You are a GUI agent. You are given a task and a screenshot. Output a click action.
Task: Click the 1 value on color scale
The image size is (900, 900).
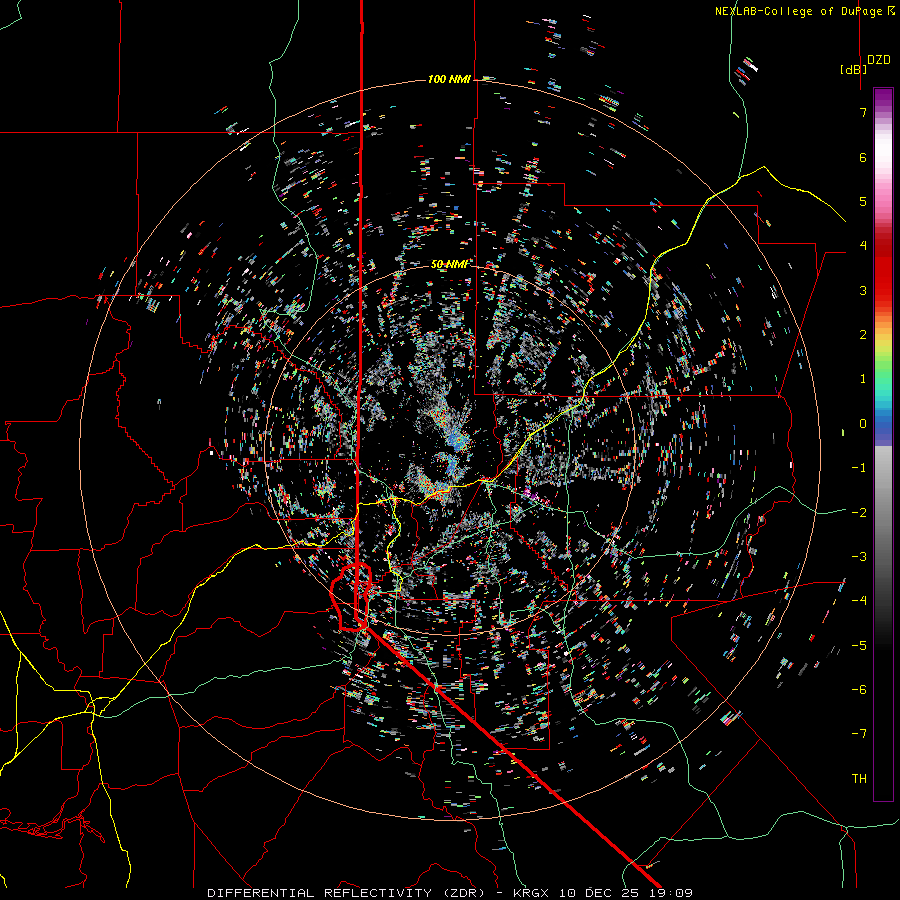[863, 379]
